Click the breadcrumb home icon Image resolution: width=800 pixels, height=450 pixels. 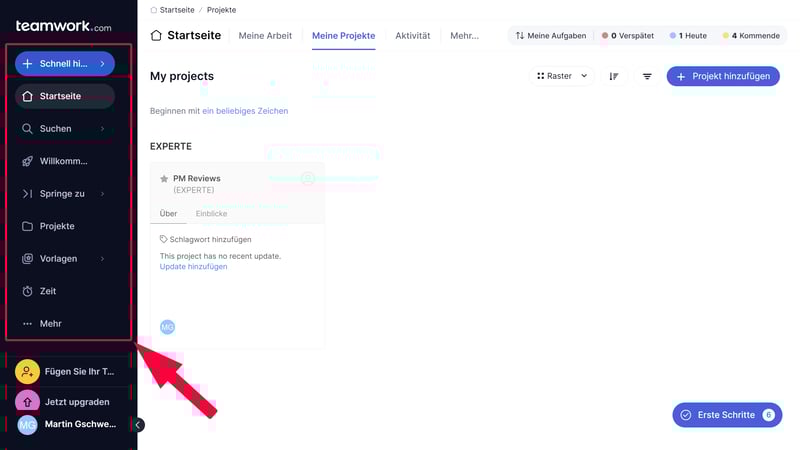(154, 10)
